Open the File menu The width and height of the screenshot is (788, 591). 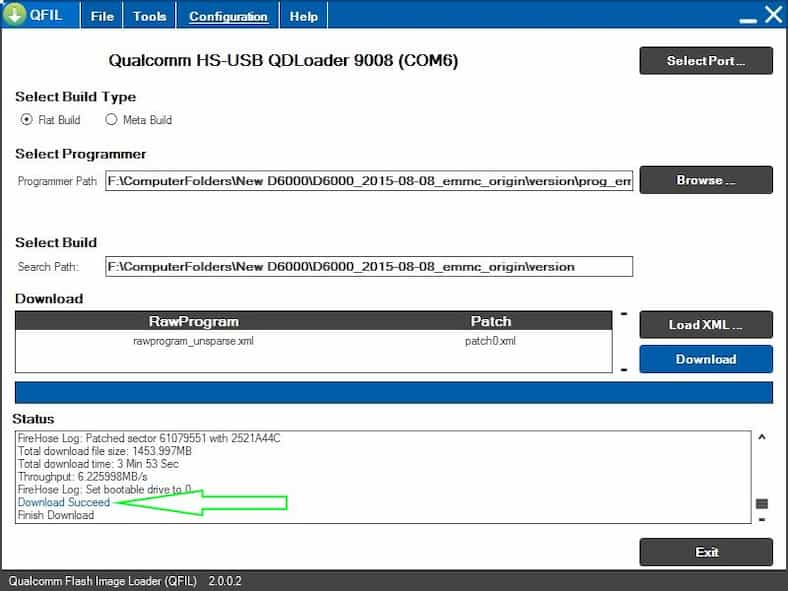point(102,16)
